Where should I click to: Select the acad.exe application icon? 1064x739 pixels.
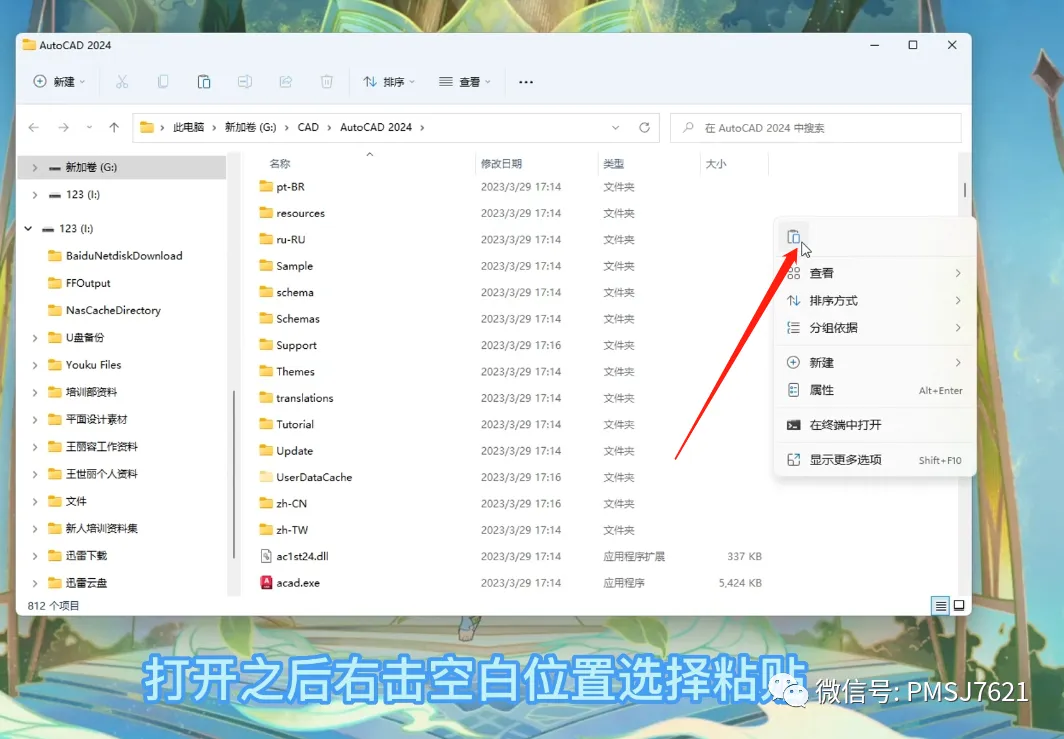click(266, 582)
